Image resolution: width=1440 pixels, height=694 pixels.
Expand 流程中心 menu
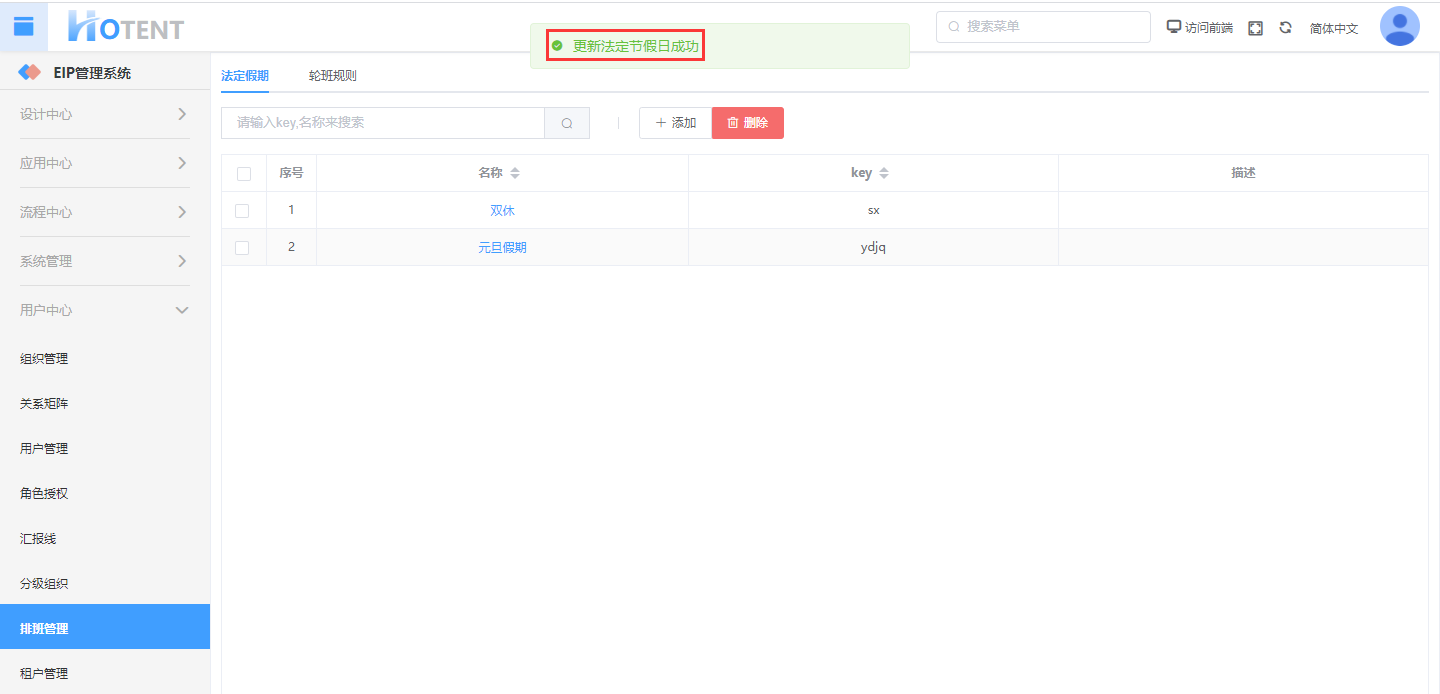(105, 212)
